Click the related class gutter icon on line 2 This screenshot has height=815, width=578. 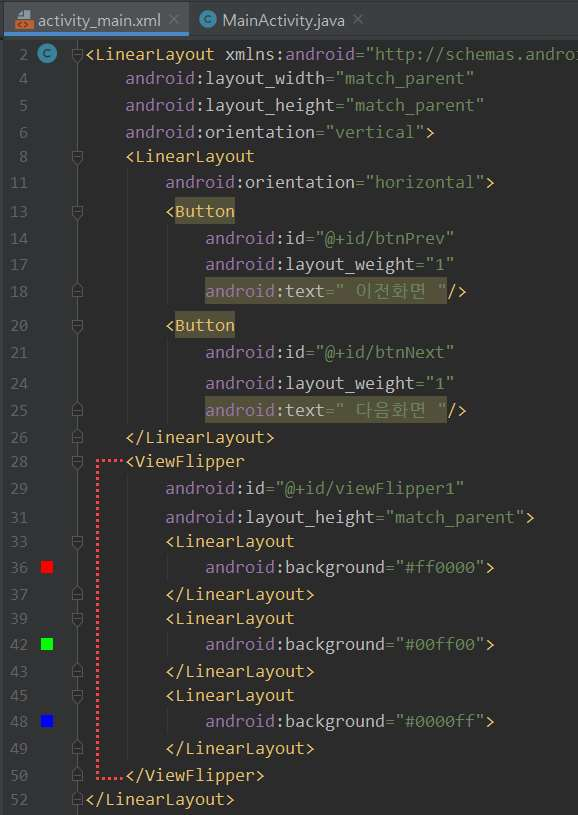tap(47, 54)
